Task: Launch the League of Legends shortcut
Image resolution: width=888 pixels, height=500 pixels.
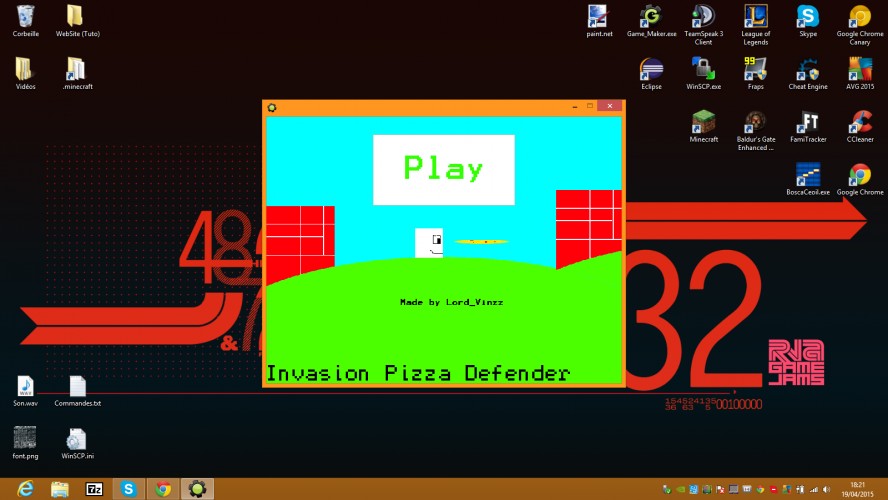Action: pos(755,25)
